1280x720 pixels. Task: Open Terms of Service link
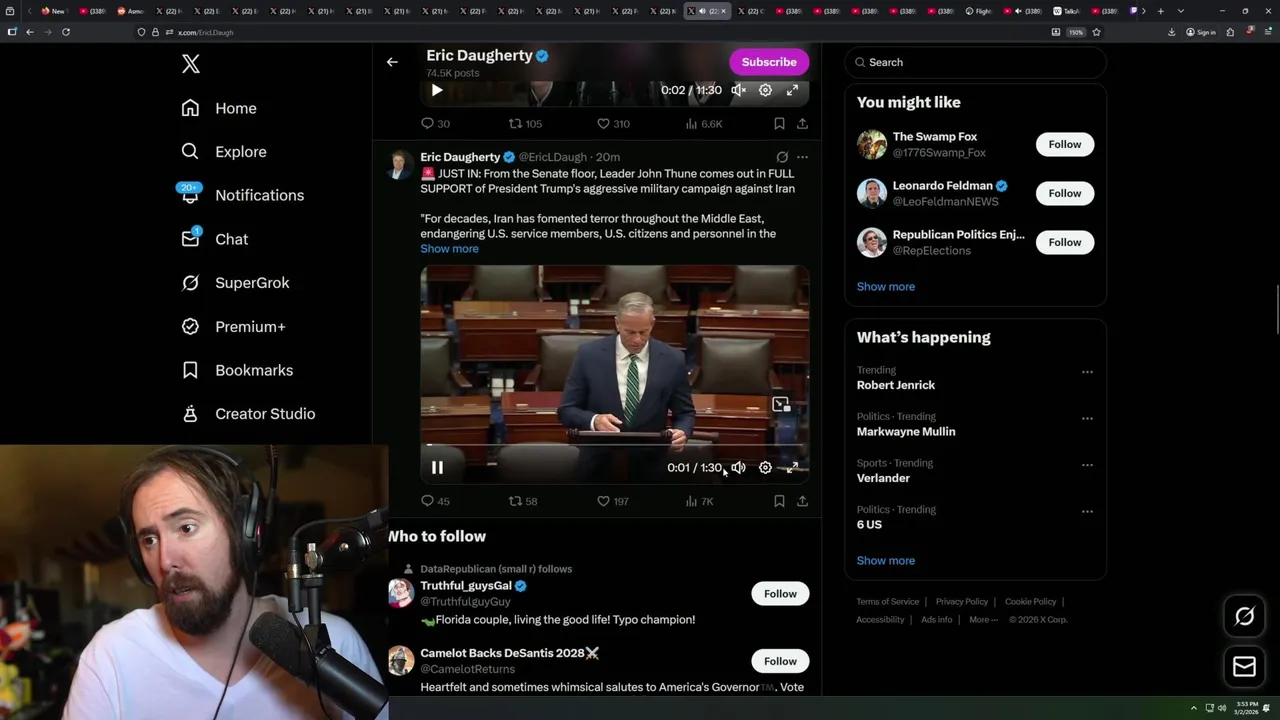point(887,602)
